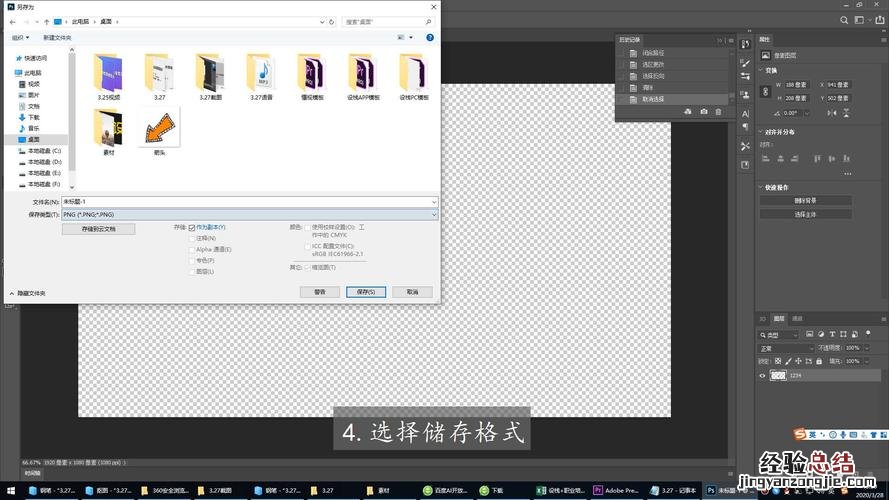The height and width of the screenshot is (500, 889).
Task: Hide the 1234 layer with eye icon
Action: [762, 376]
